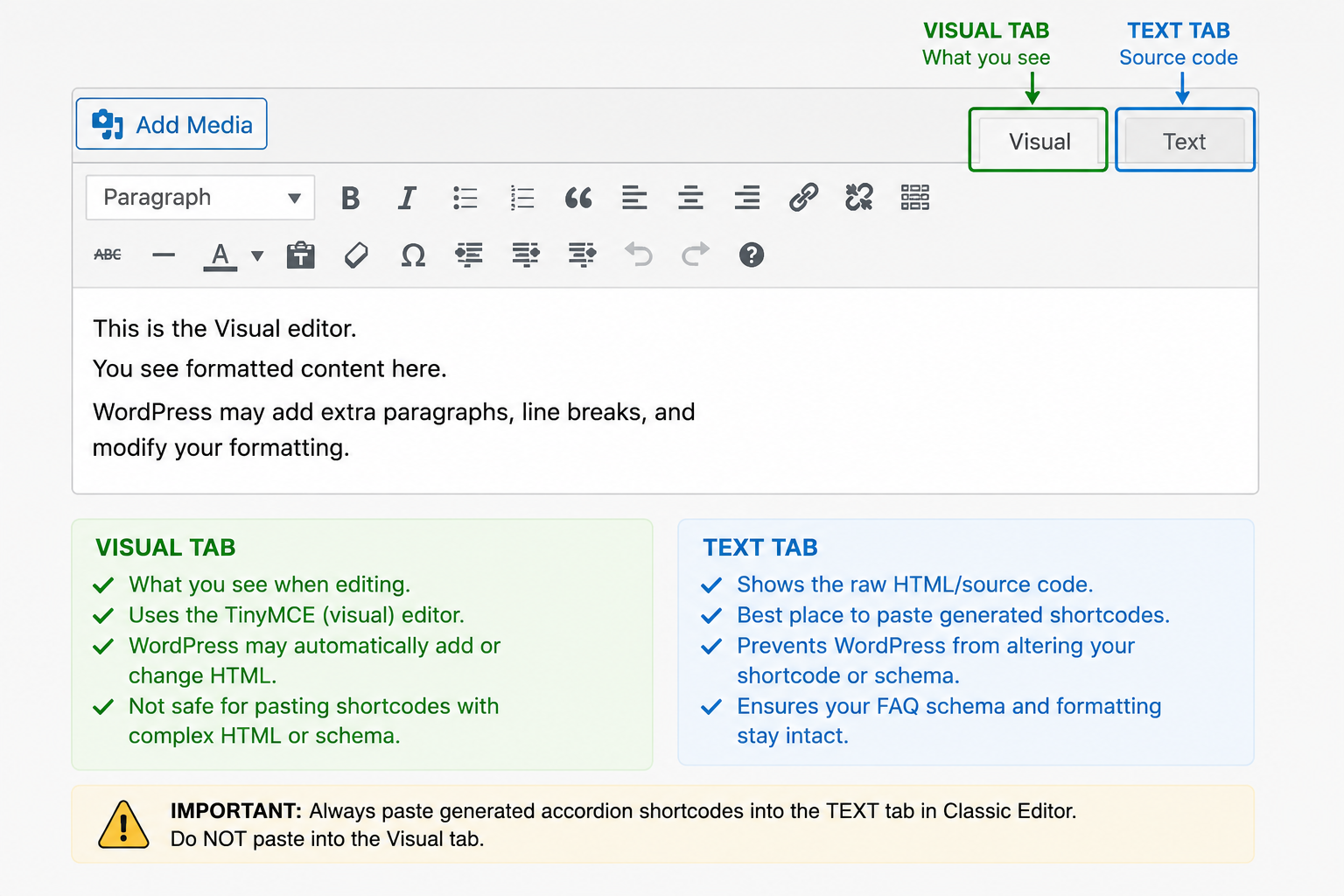The image size is (1344, 896).
Task: Click the line 'You see formatted content here.'
Action: (x=269, y=369)
